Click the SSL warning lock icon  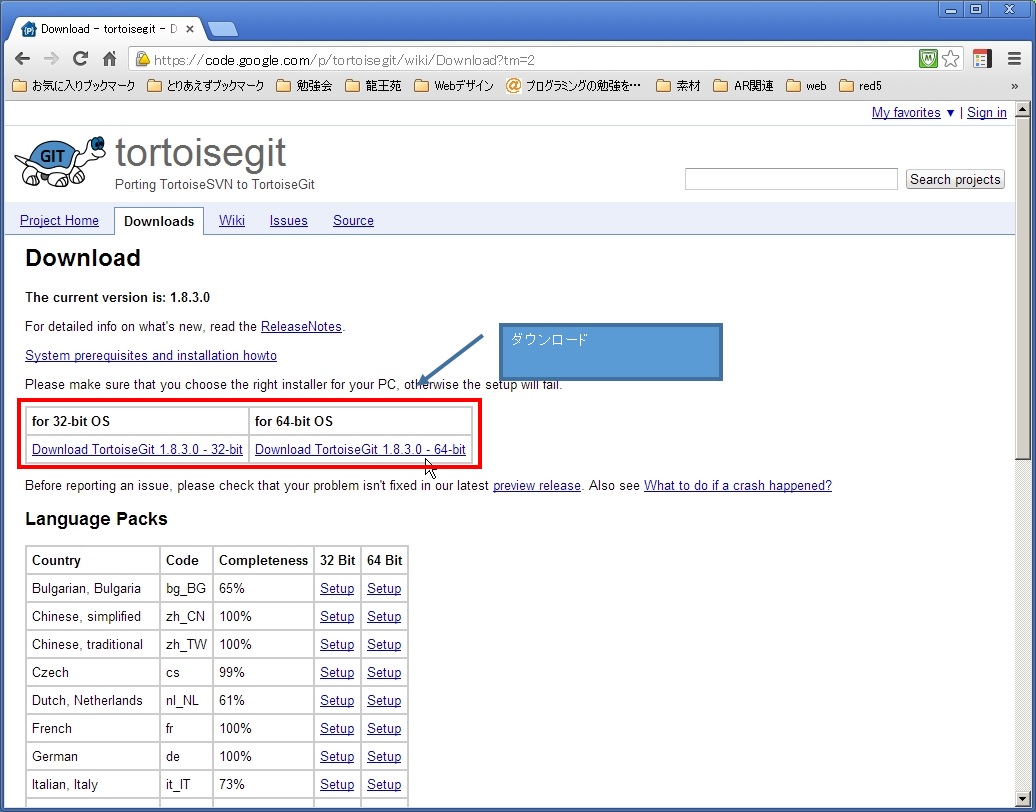pyautogui.click(x=142, y=59)
